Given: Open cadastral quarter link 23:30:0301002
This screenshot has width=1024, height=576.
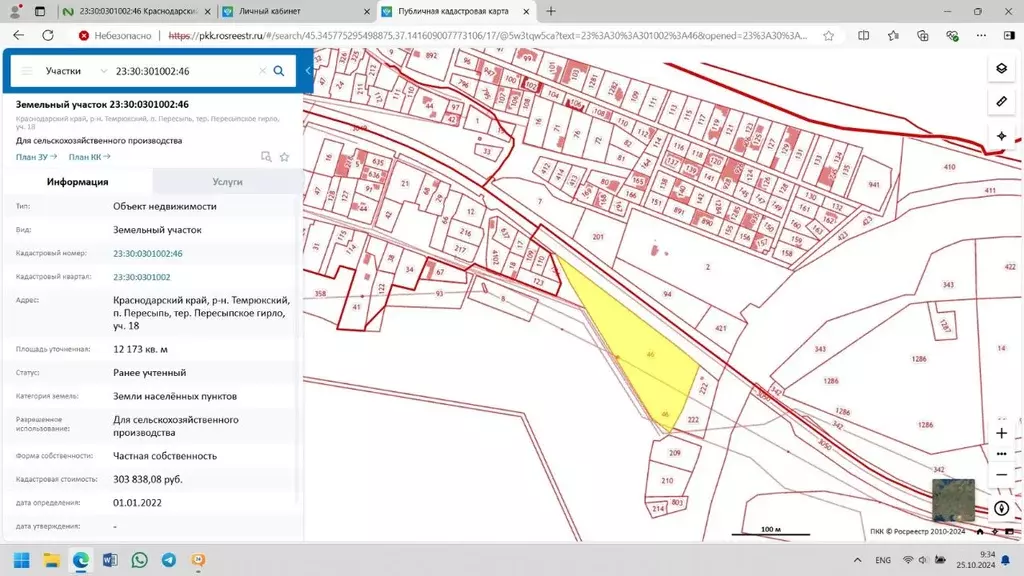Looking at the screenshot, I should pos(141,277).
